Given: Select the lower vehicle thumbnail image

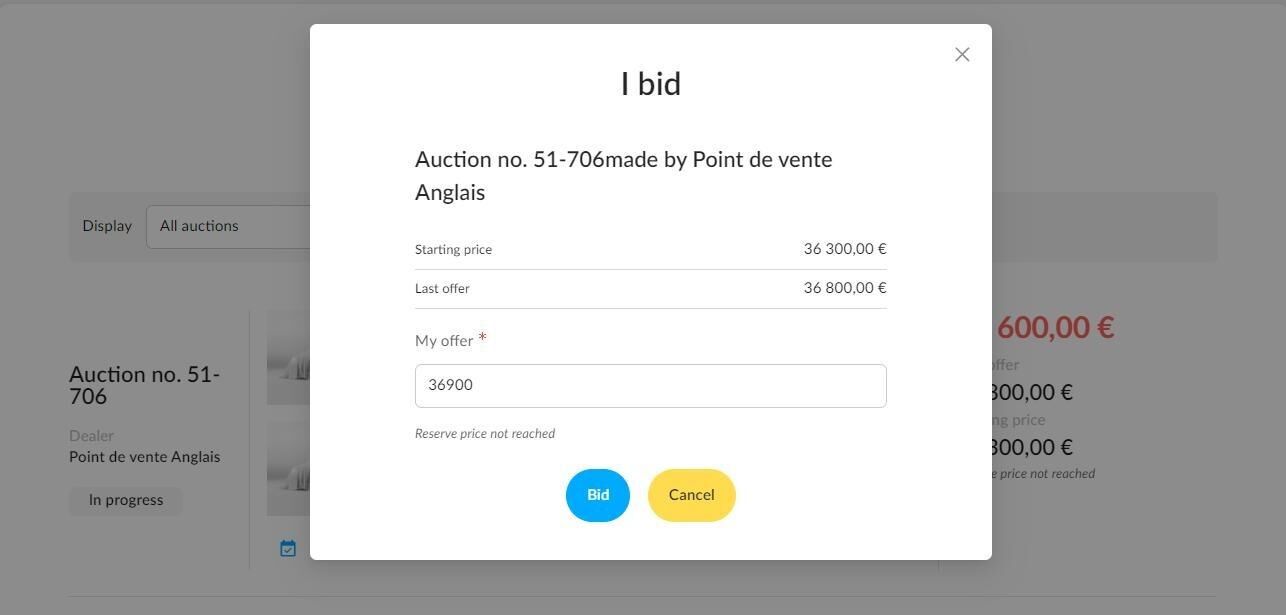Looking at the screenshot, I should (x=288, y=468).
